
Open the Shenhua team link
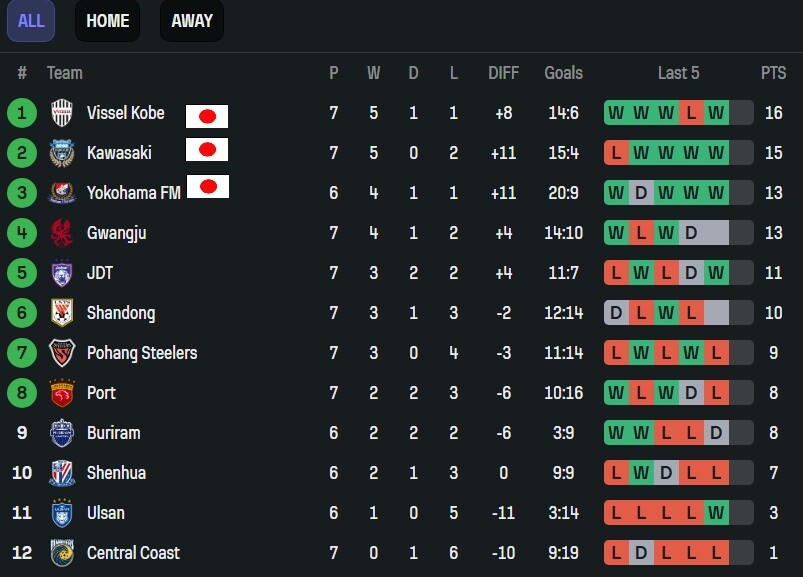point(116,473)
